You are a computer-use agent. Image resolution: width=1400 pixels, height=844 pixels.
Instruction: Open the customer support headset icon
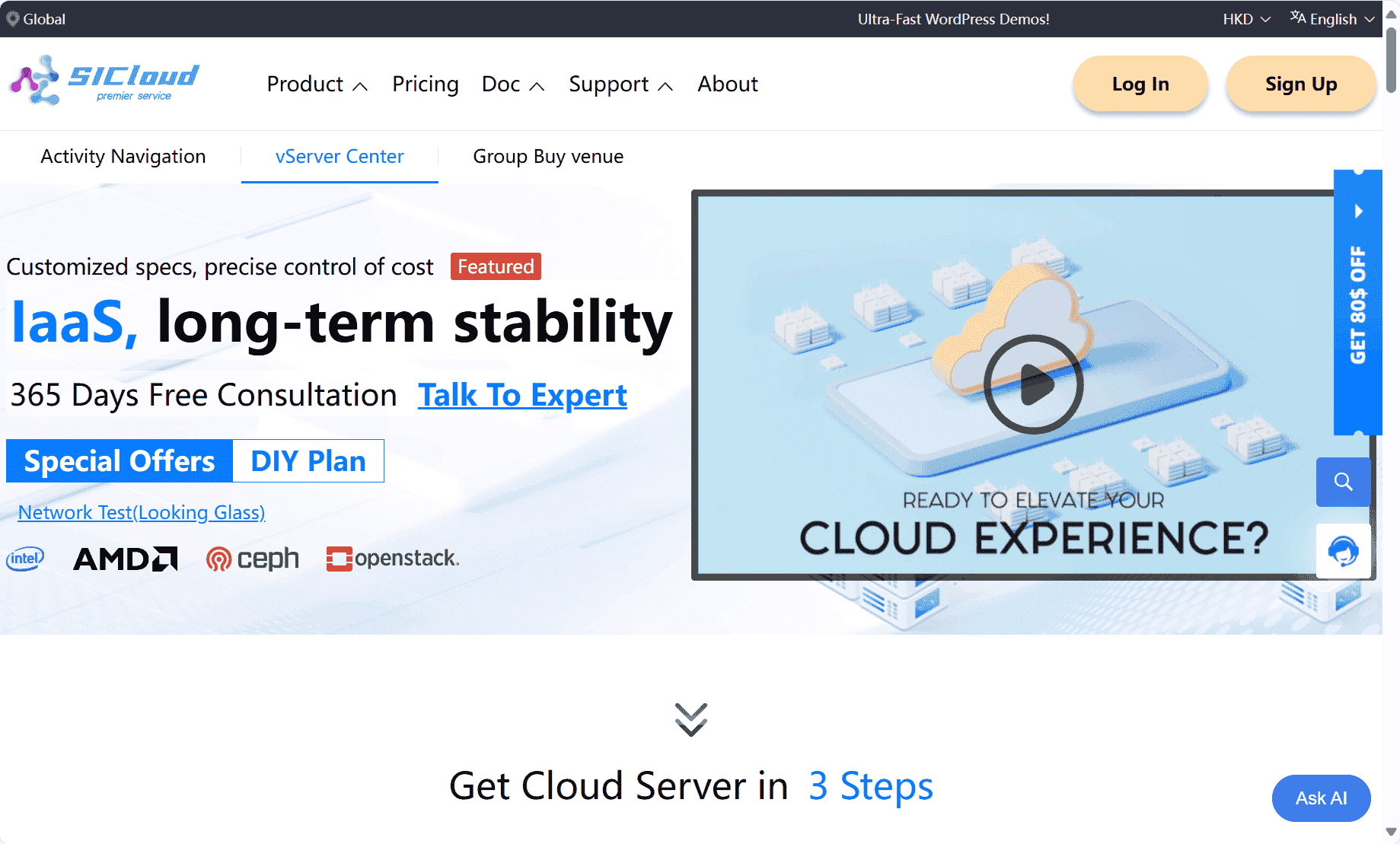click(1343, 550)
